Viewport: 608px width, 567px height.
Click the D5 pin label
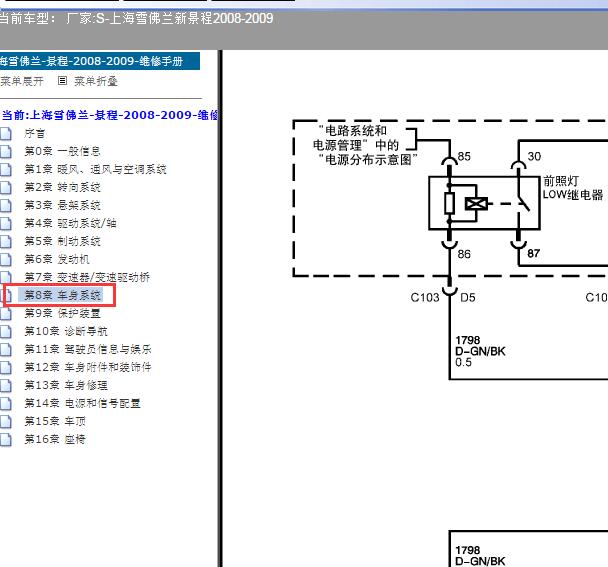point(468,297)
